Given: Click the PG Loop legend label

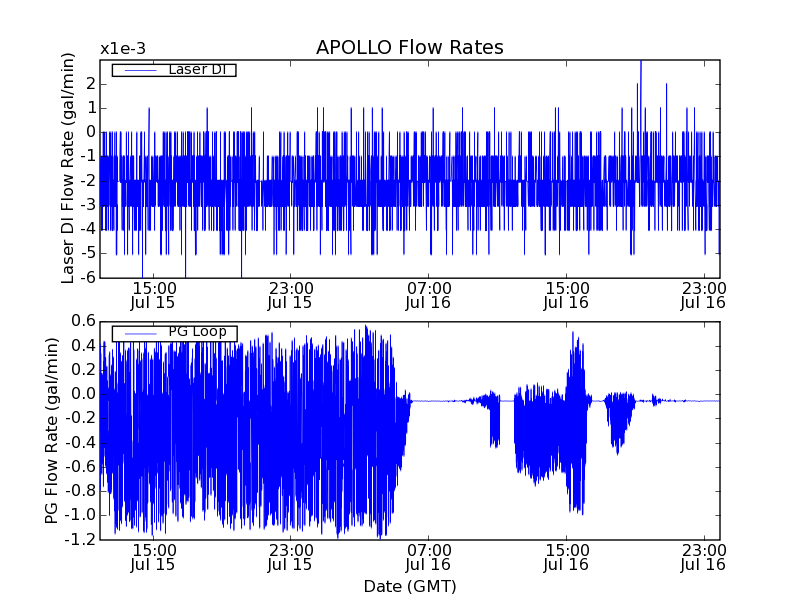Looking at the screenshot, I should [x=195, y=332].
